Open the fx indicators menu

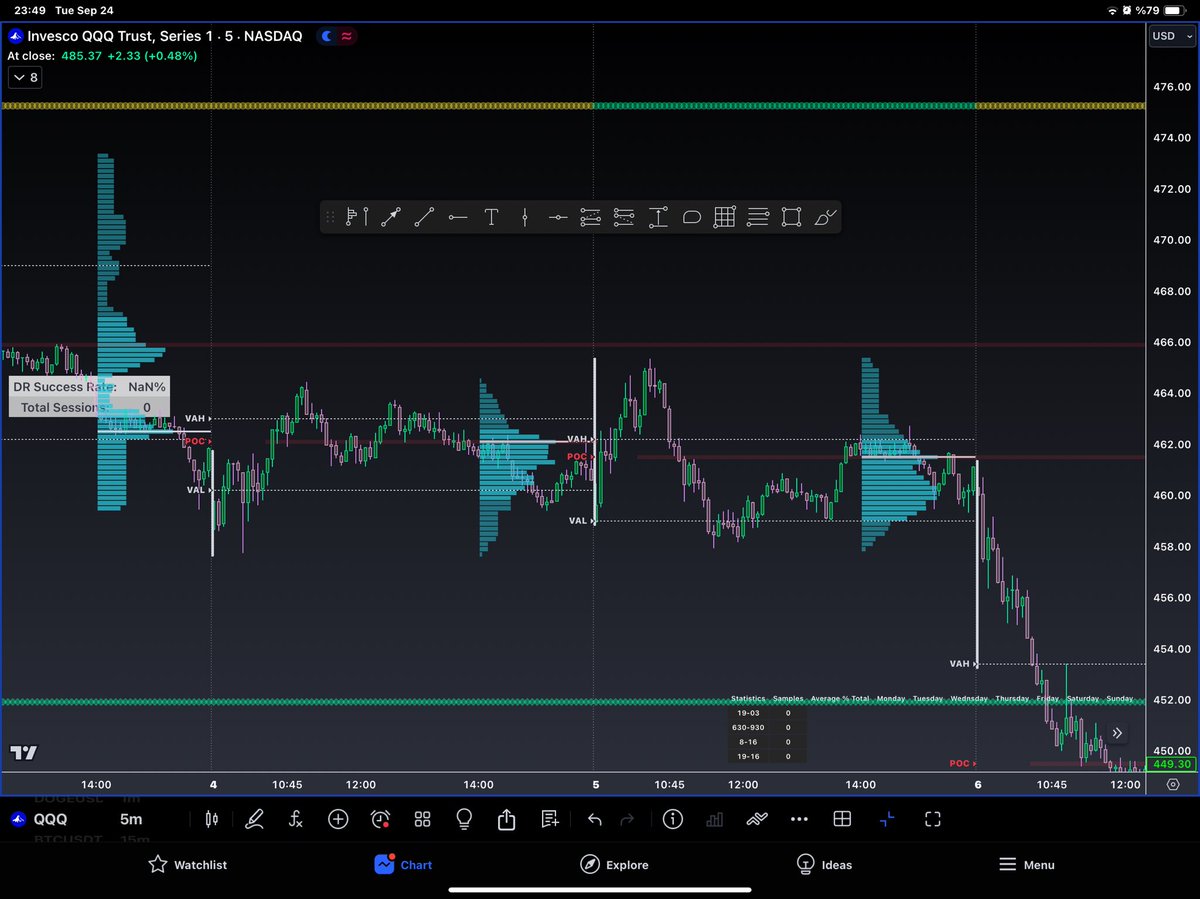click(296, 819)
